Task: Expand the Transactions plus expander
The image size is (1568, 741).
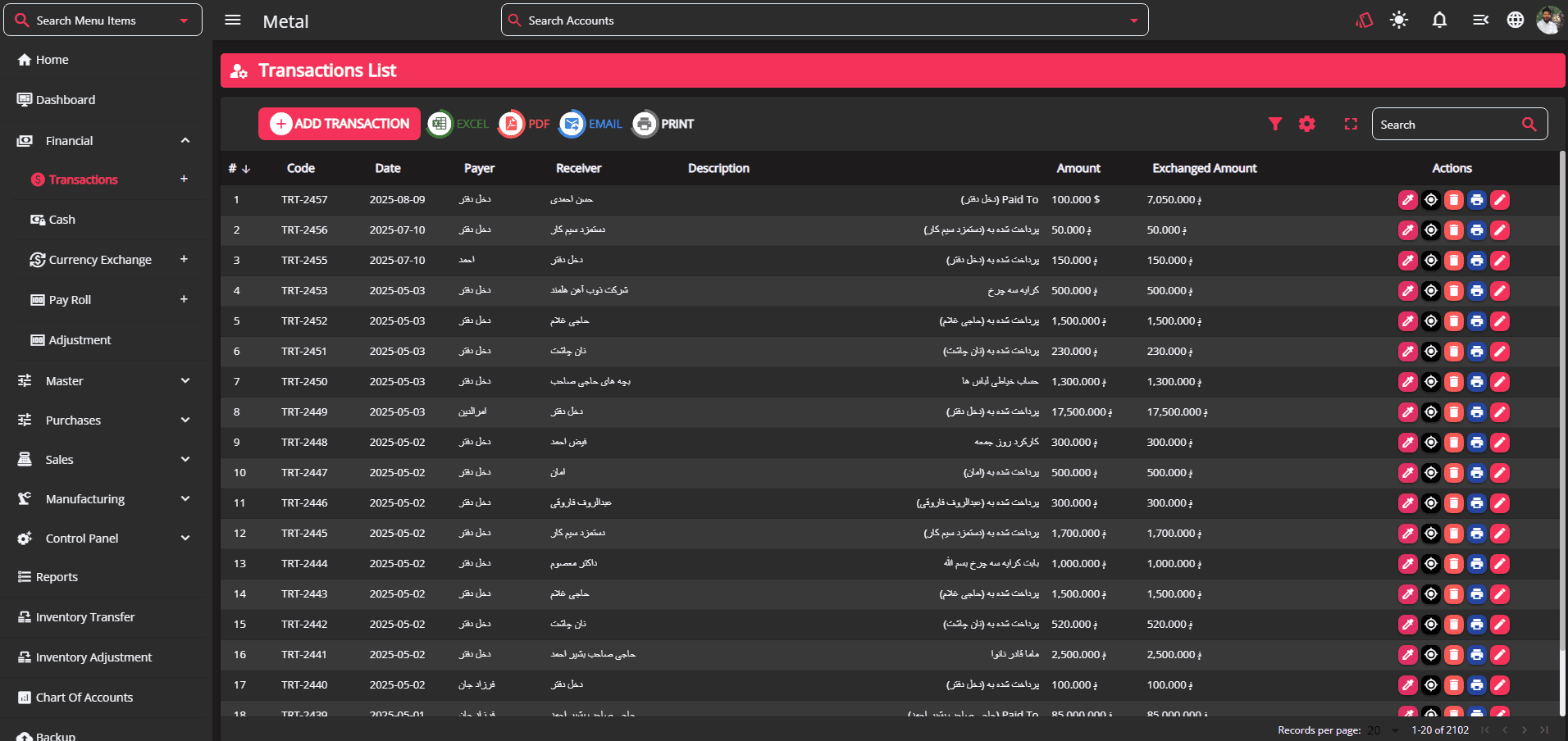Action: click(185, 179)
